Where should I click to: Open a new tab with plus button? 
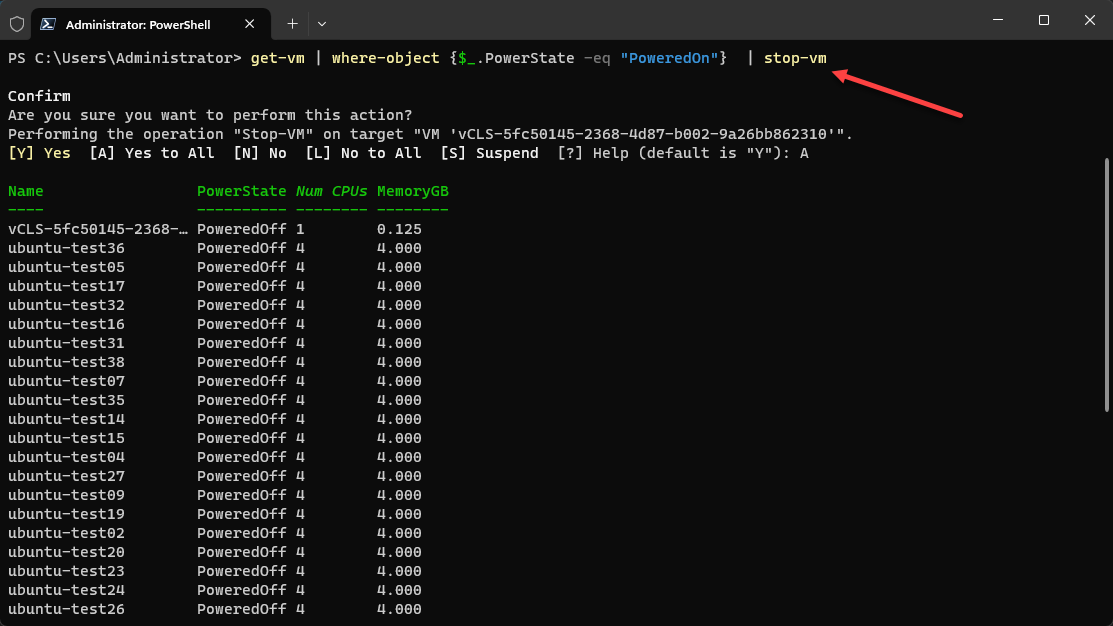[293, 23]
